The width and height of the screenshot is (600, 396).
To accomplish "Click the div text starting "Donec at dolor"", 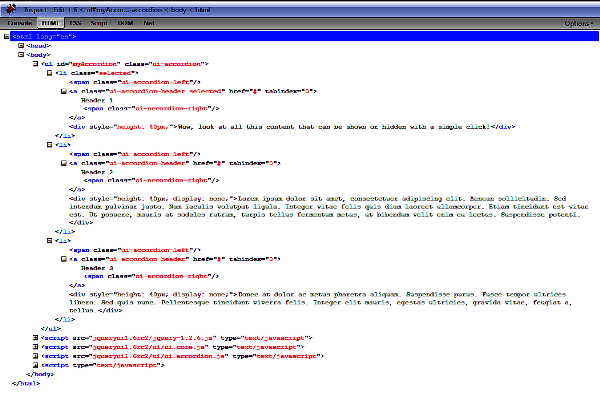I will click(320, 302).
